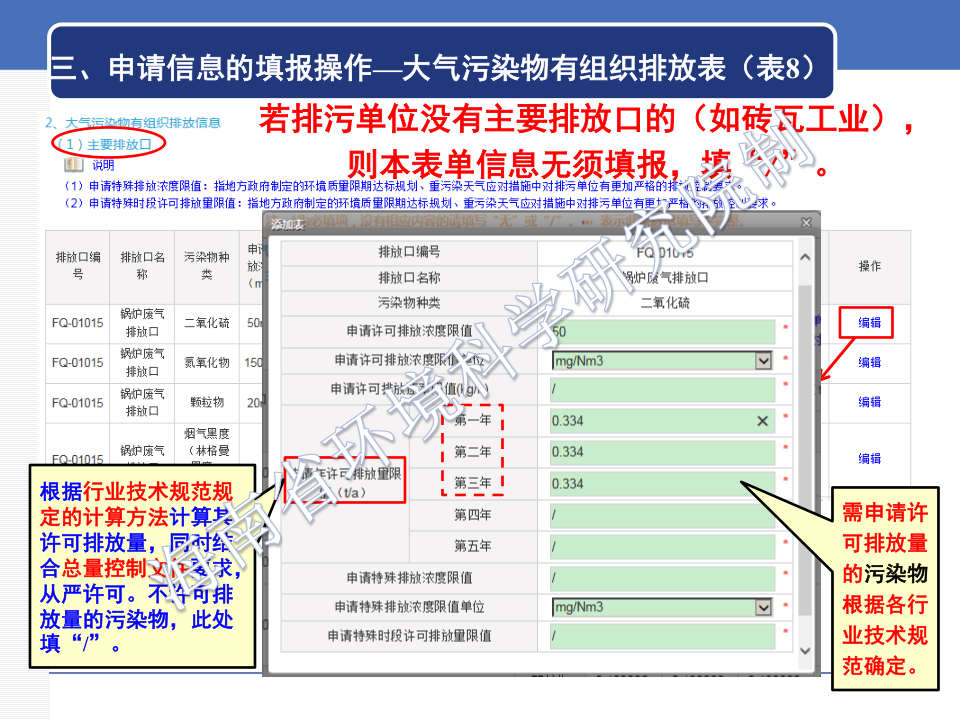Click 锅炉废气排放口 in the 二氧化硫 table row
The width and height of the screenshot is (960, 720).
[142, 323]
